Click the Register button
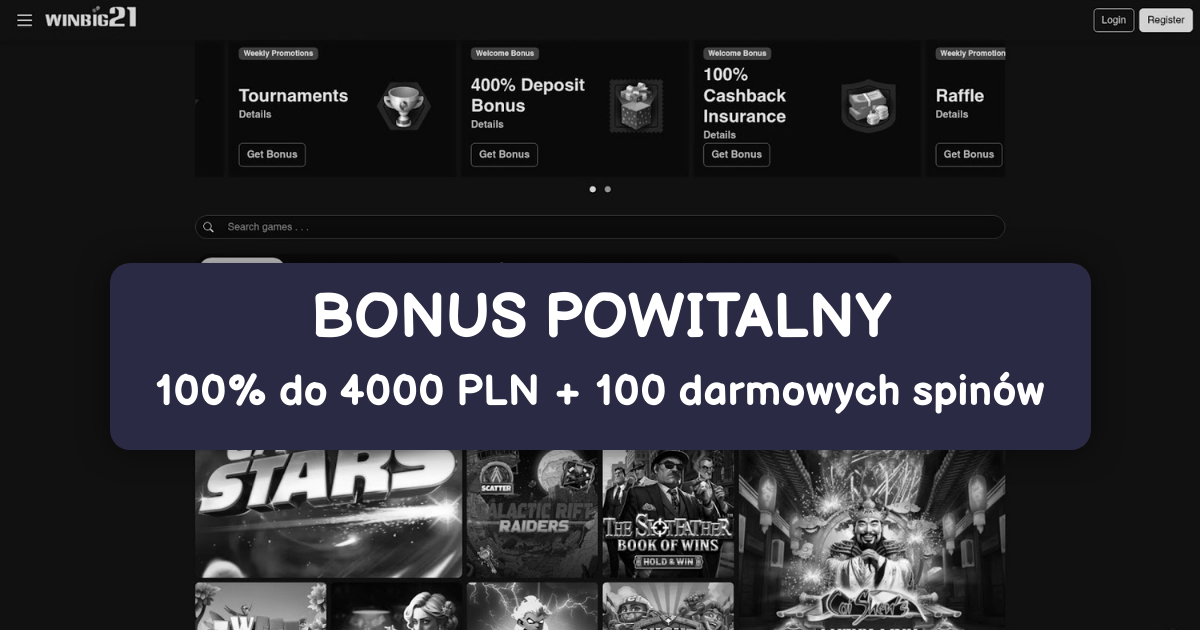1200x630 pixels. [1166, 20]
